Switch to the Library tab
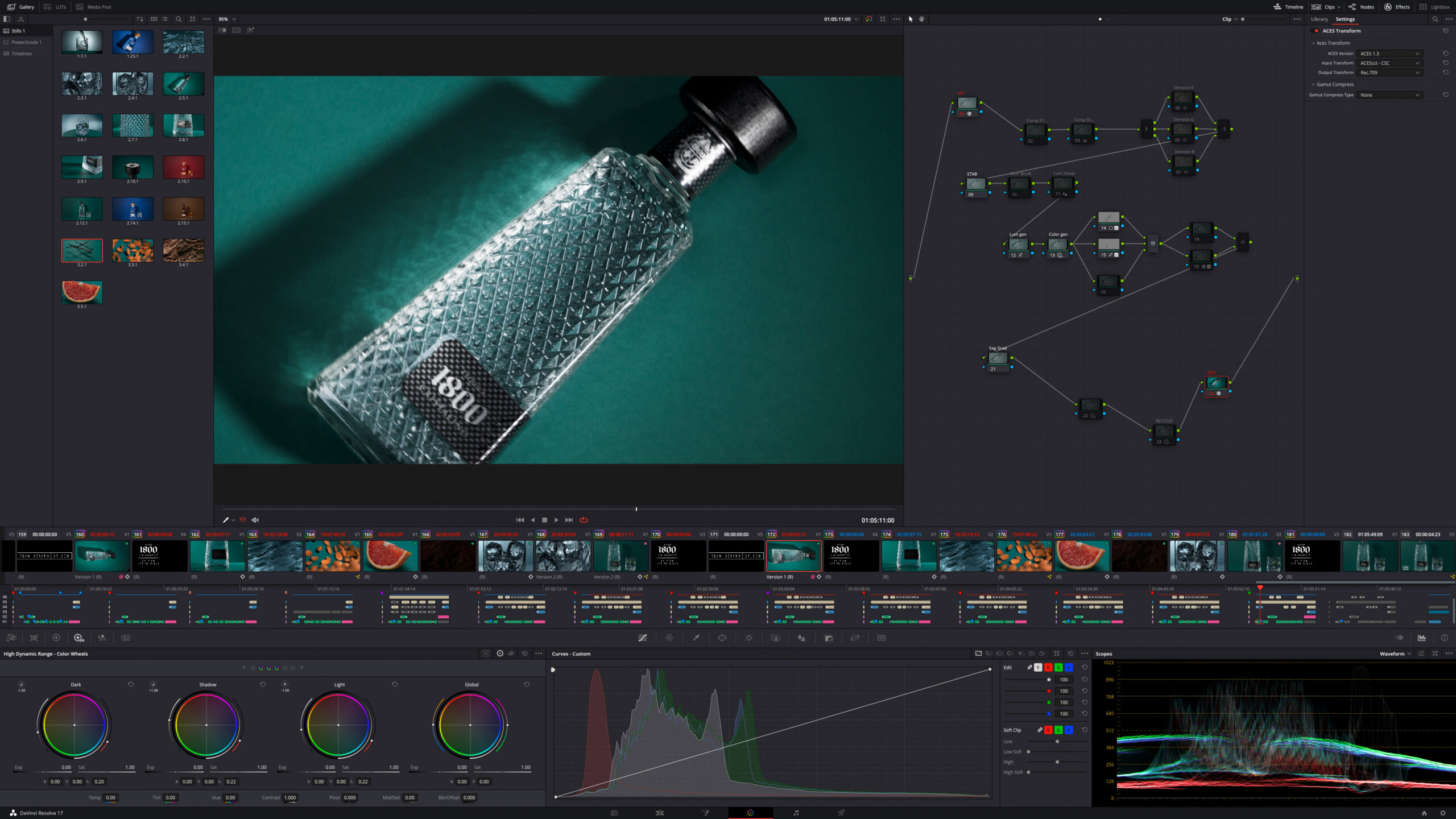 [1319, 19]
